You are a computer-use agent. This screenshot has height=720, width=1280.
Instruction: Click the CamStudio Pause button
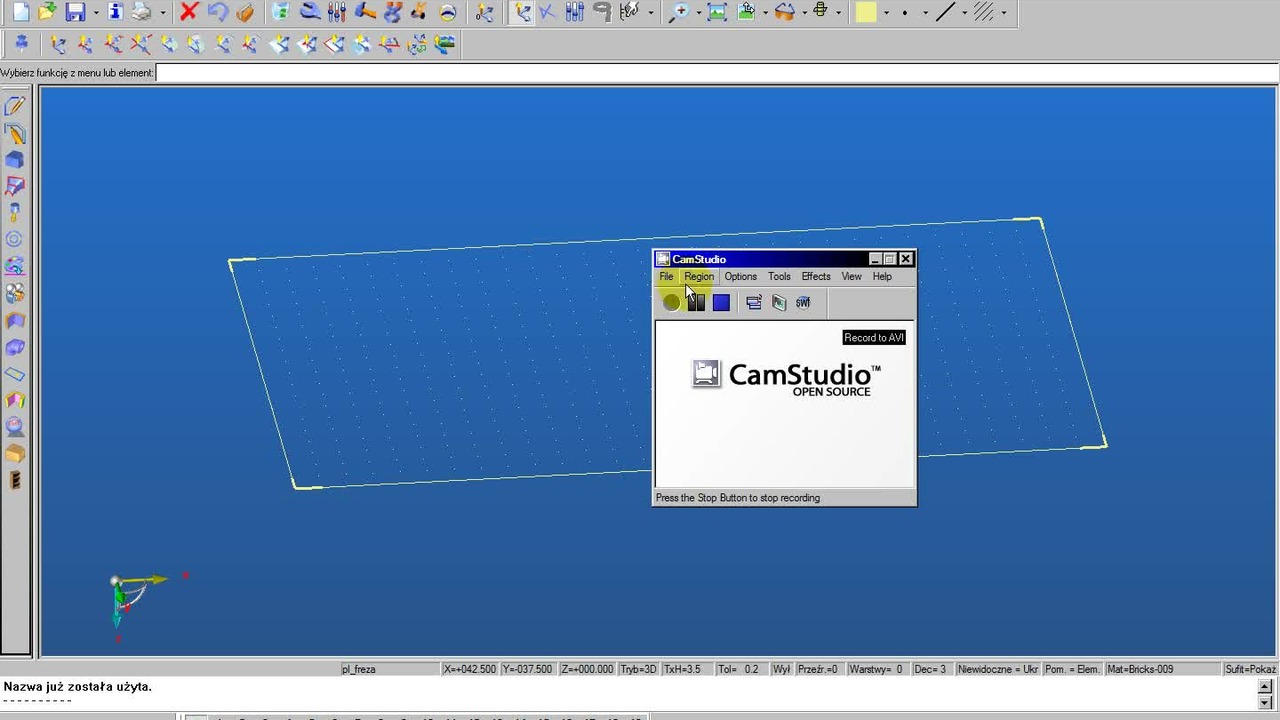click(x=696, y=303)
